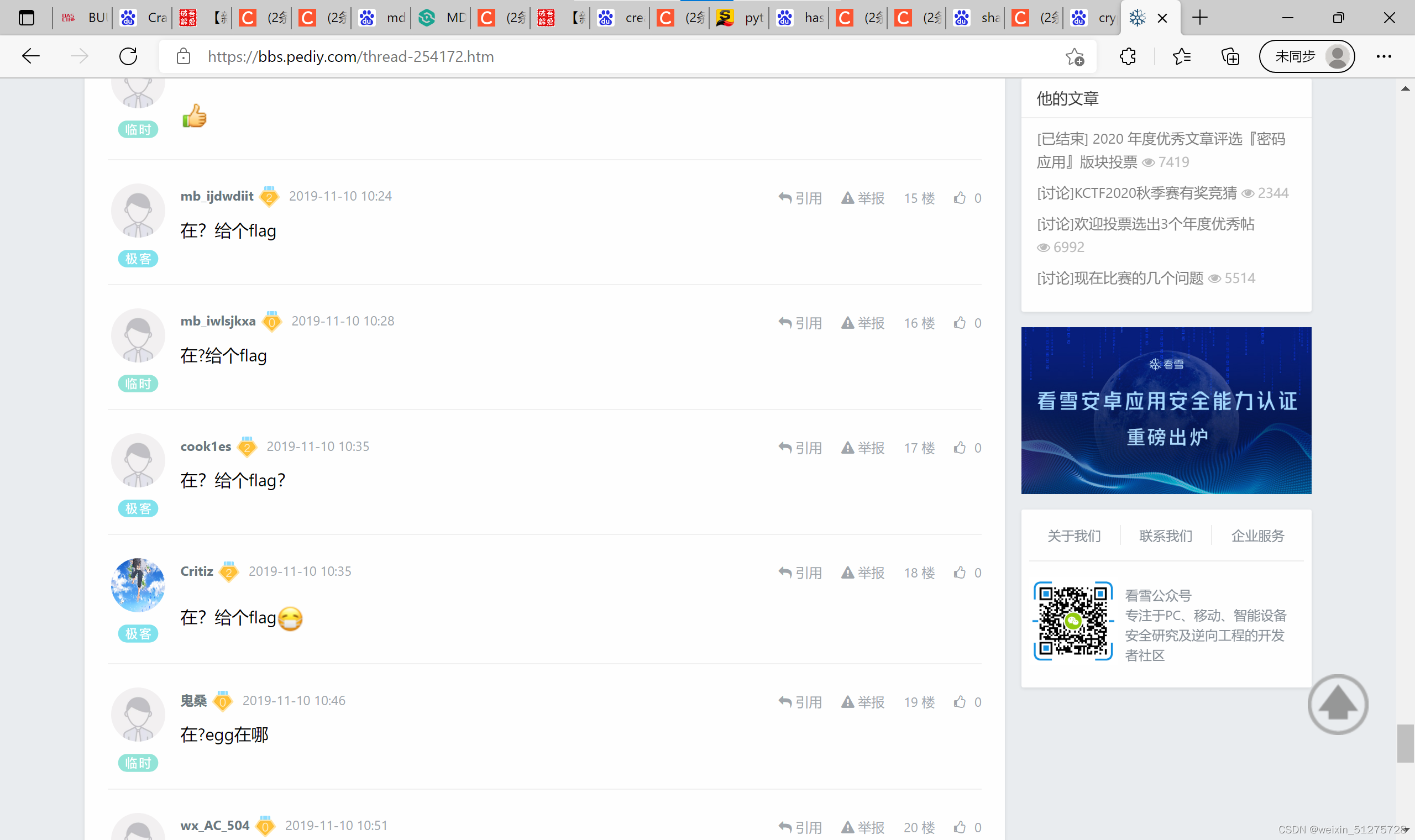The image size is (1415, 840).
Task: Click the profile sync button
Action: pos(1306,56)
